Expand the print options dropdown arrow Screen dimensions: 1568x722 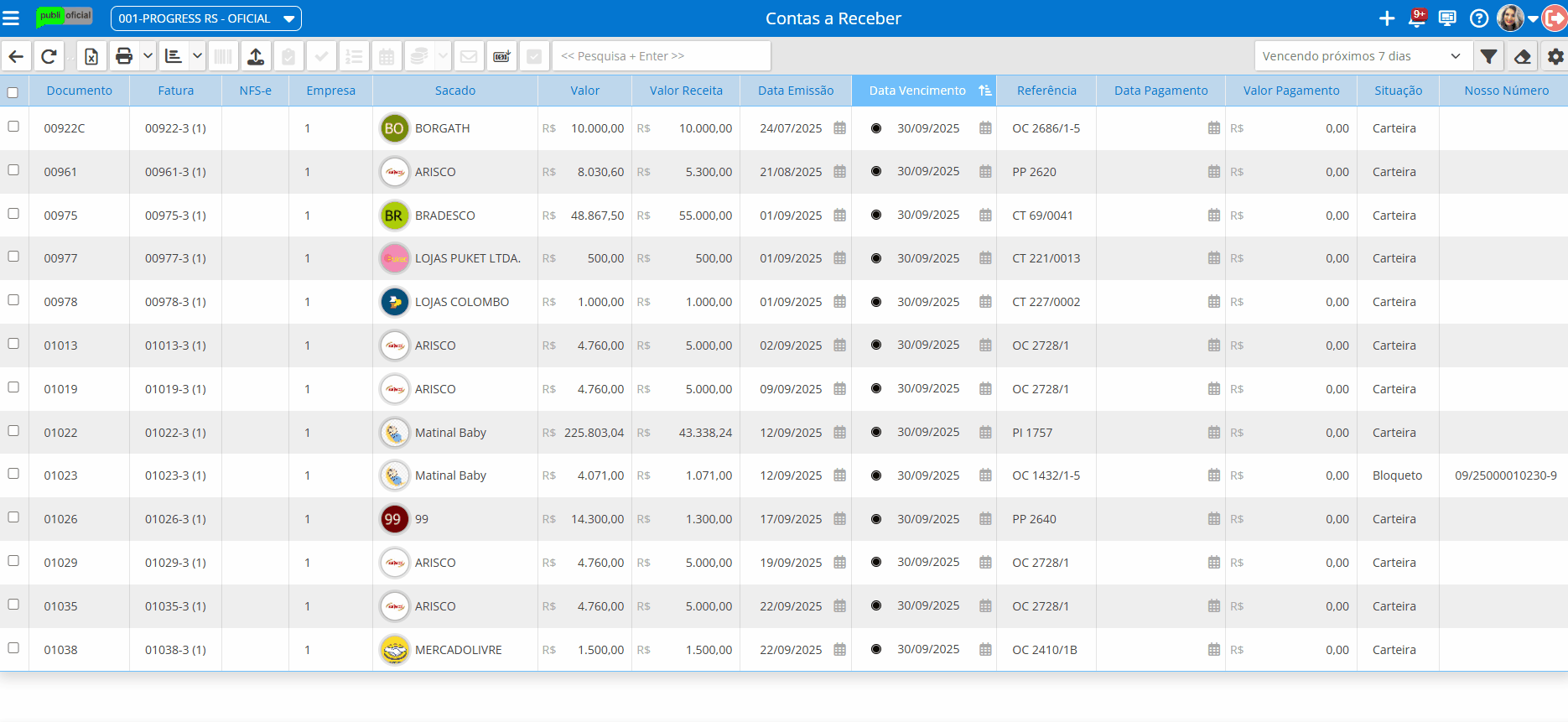point(148,56)
